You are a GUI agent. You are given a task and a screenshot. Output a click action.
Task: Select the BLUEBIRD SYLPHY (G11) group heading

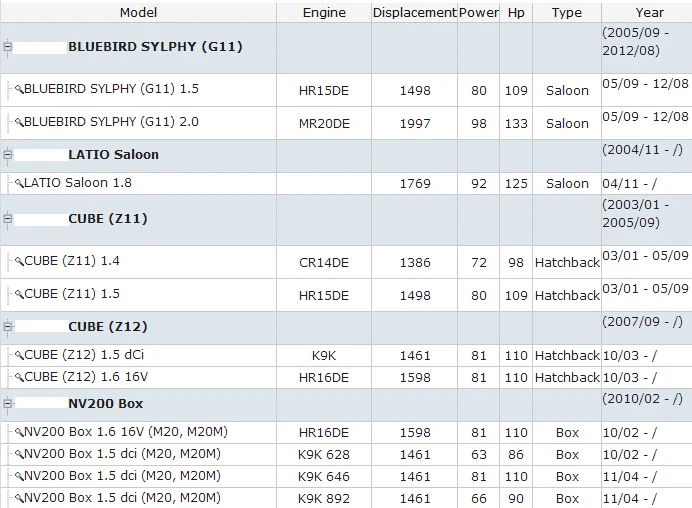point(155,46)
